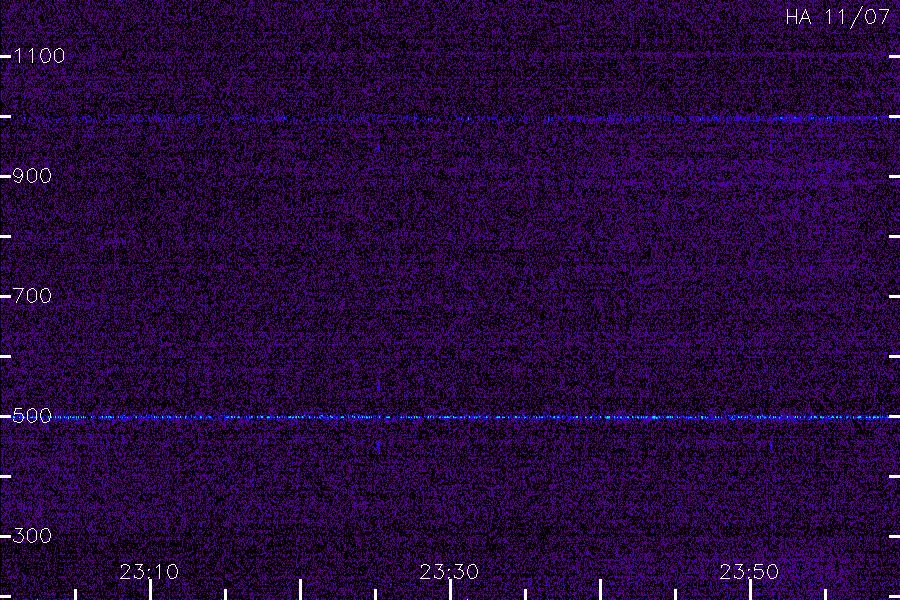Click the HA 11/07 date label
Image resolution: width=900 pixels, height=600 pixels.
pos(837,17)
